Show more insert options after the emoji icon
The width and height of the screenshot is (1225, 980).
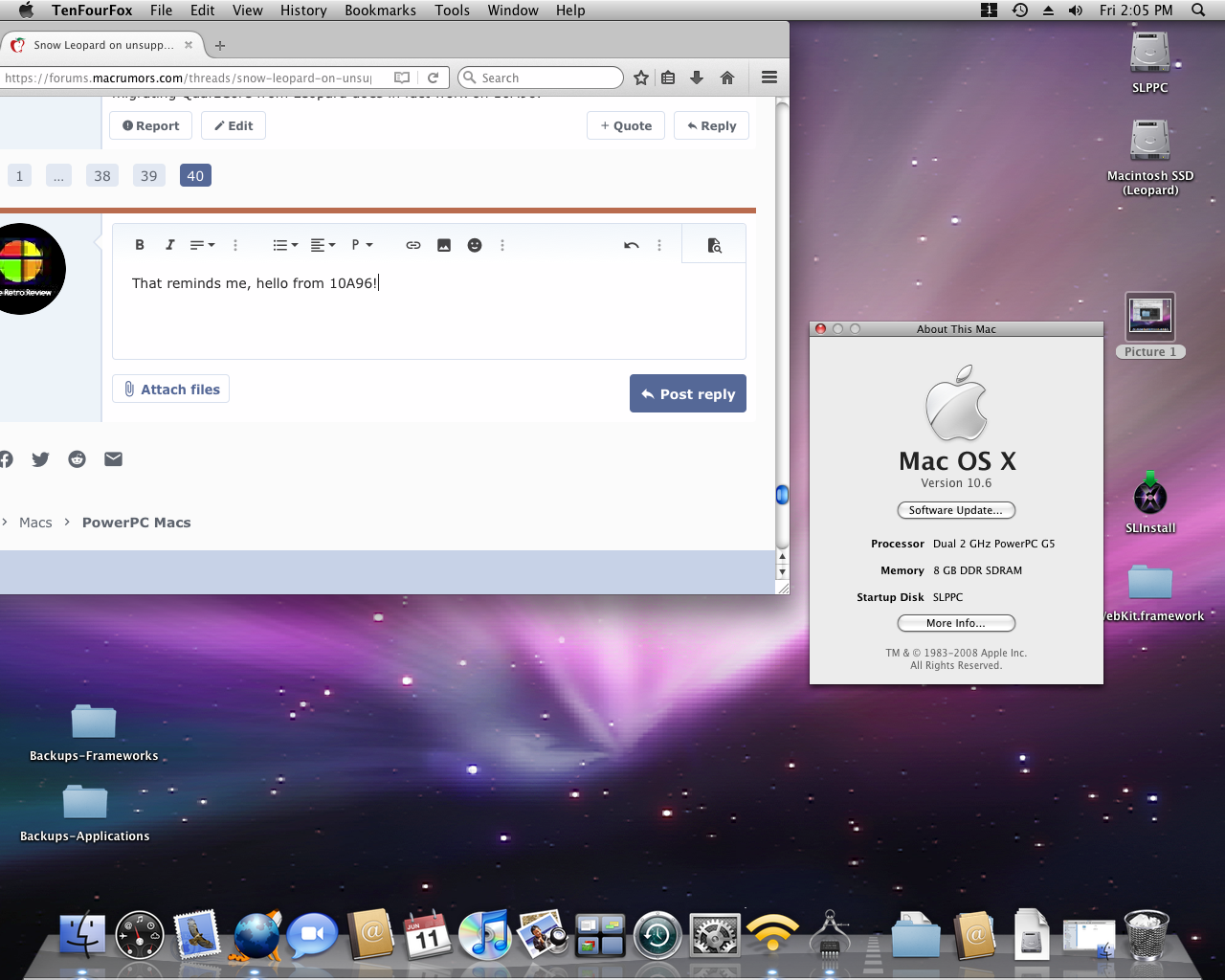[502, 245]
